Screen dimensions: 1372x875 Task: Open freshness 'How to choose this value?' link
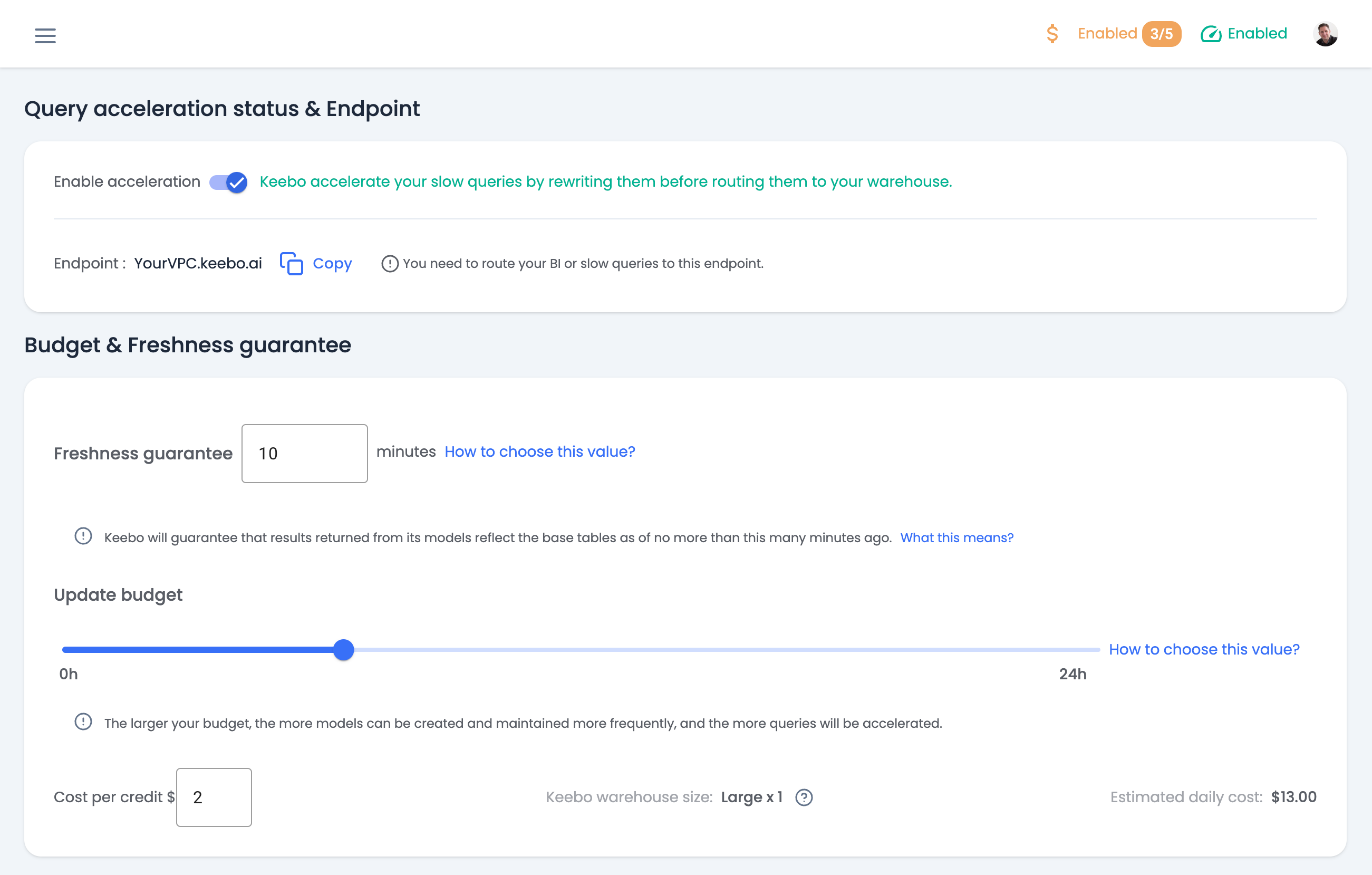coord(539,451)
